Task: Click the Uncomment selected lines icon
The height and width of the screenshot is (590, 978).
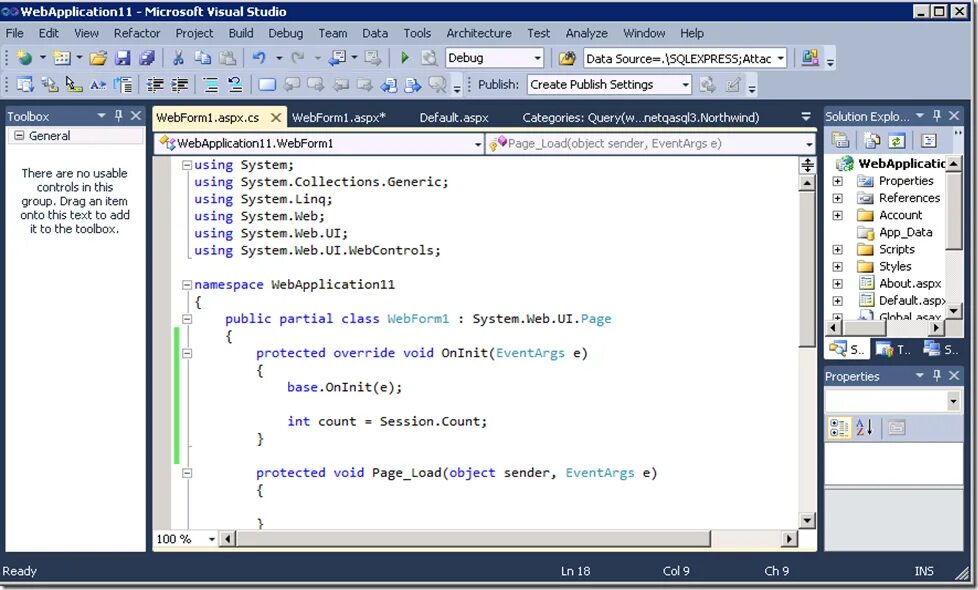Action: coord(235,84)
